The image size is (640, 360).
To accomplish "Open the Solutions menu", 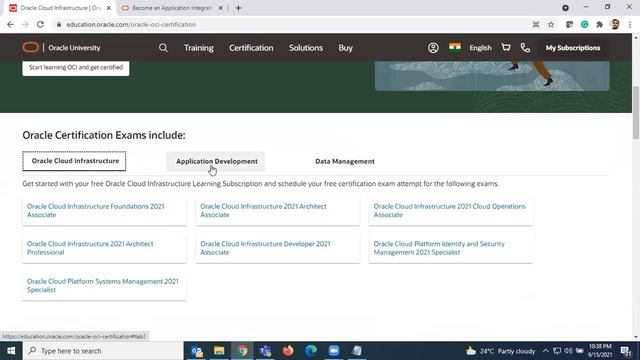I will 306,48.
